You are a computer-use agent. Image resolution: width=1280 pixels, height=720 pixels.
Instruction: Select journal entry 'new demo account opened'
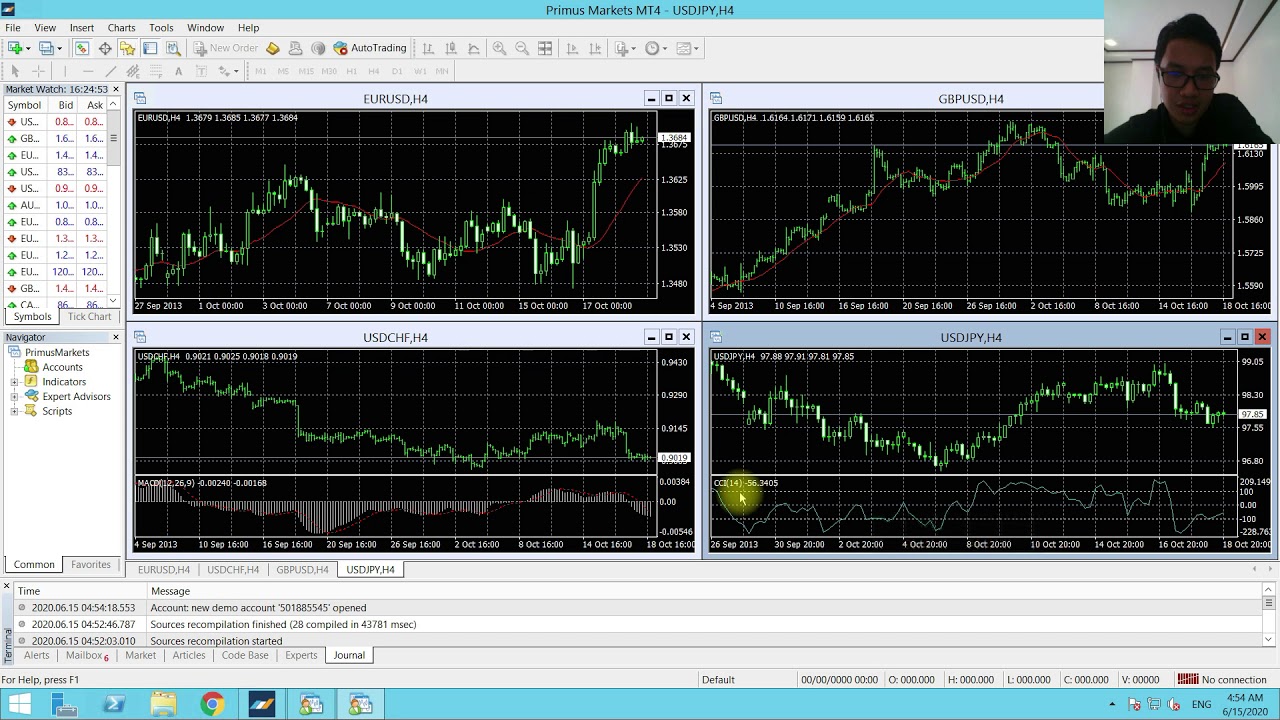coord(640,607)
